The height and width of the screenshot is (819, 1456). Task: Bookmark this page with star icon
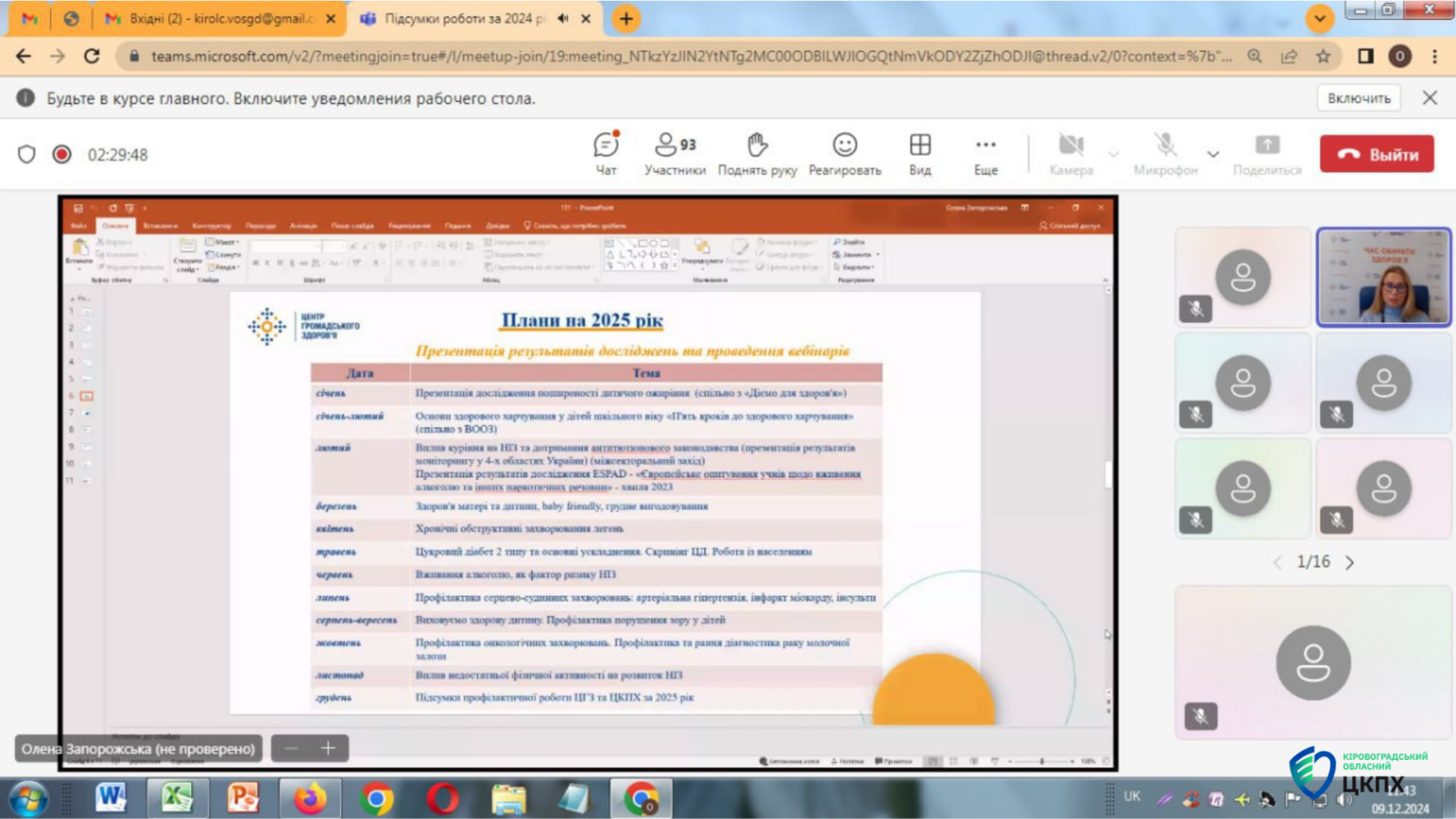tap(1323, 56)
